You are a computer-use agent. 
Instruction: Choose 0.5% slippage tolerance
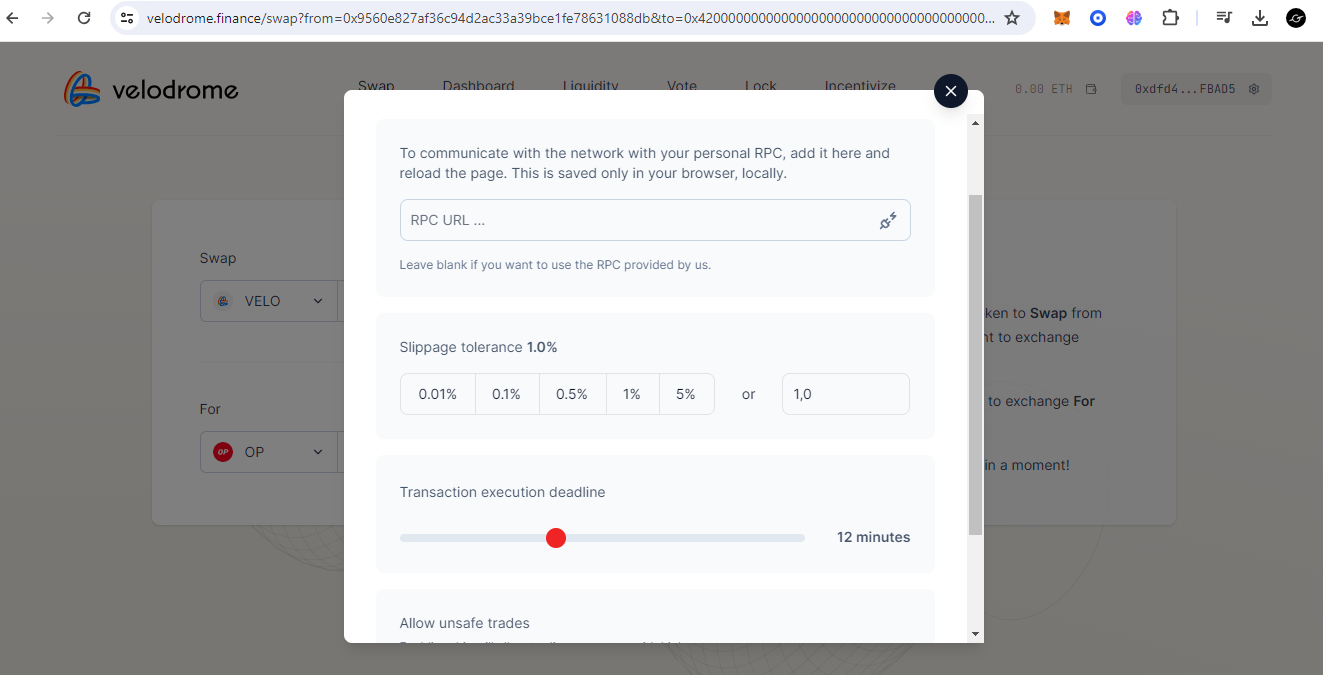click(x=572, y=394)
